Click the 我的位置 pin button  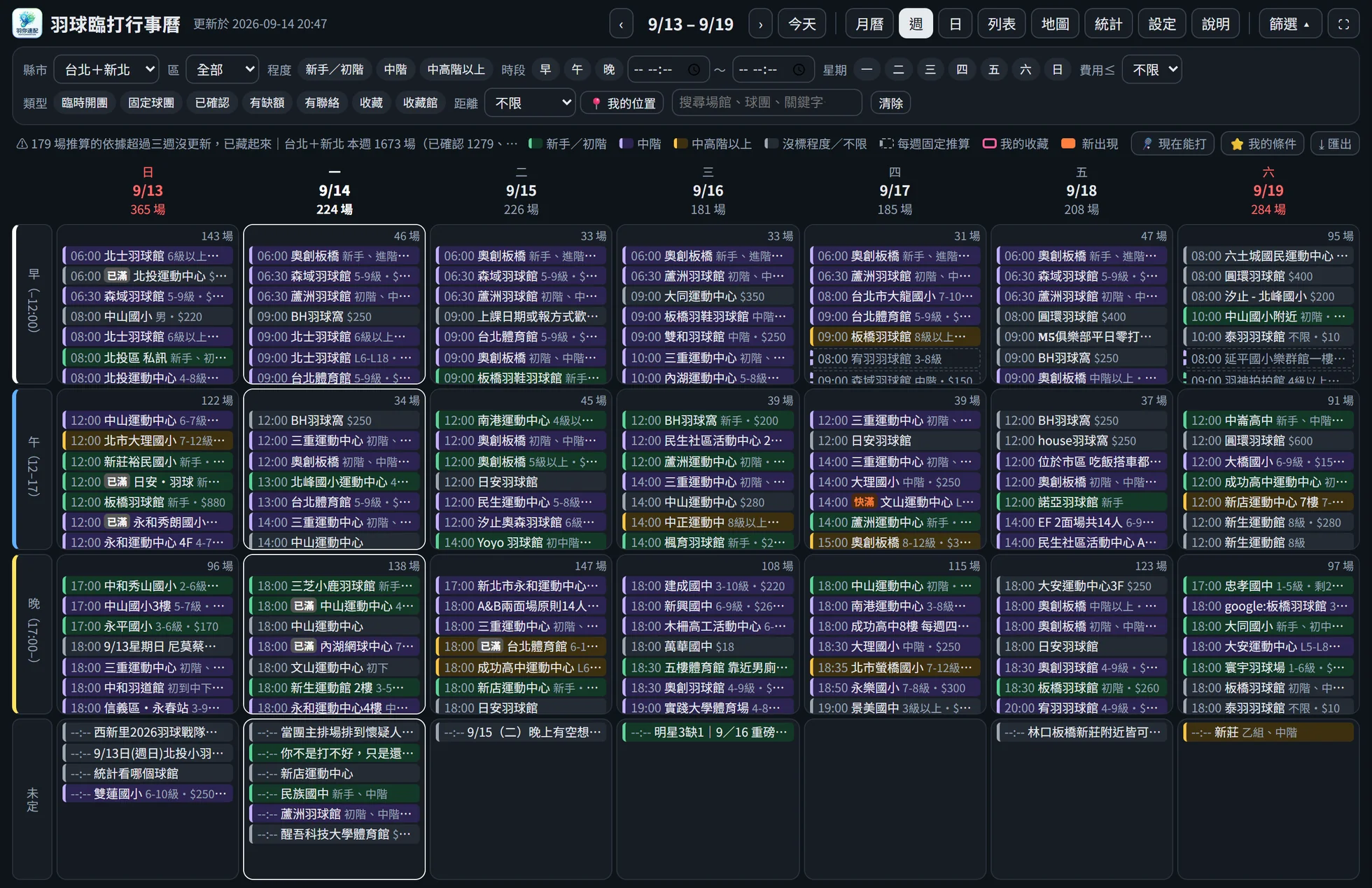[x=622, y=103]
